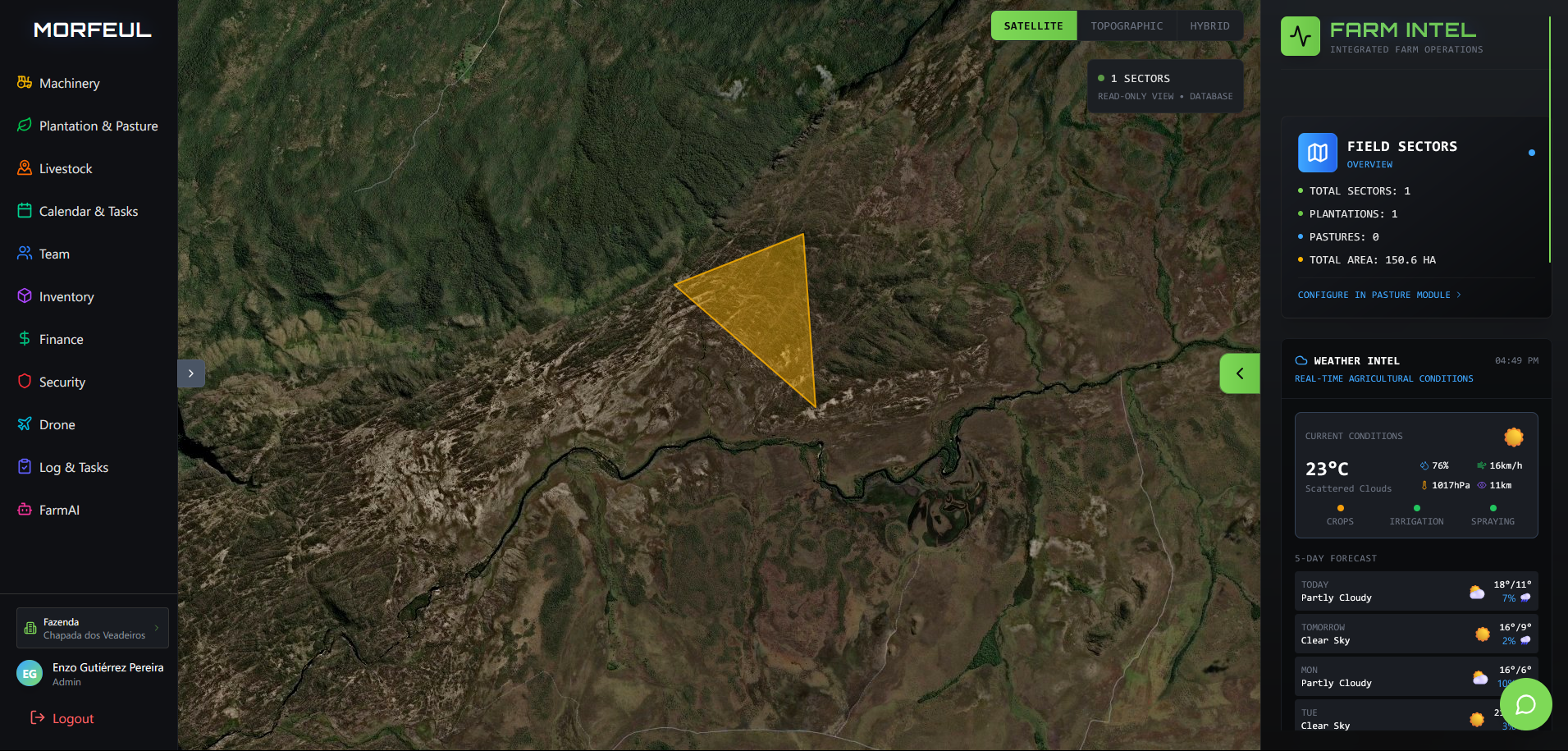Click the FarmAI robot icon
Image resolution: width=1568 pixels, height=751 pixels.
pos(25,510)
